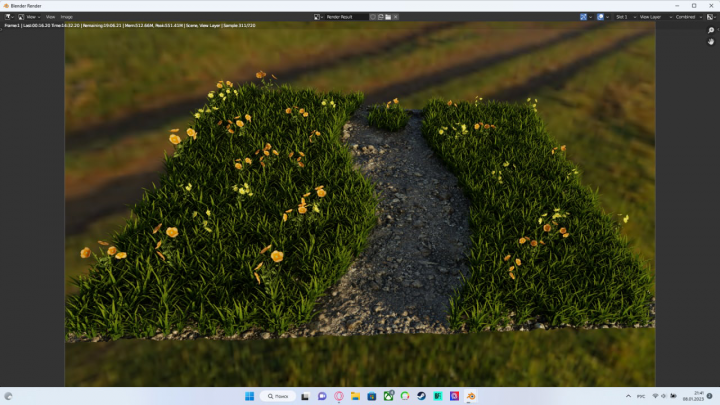The height and width of the screenshot is (405, 720).
Task: Click the taskbar search box
Action: (x=278, y=396)
